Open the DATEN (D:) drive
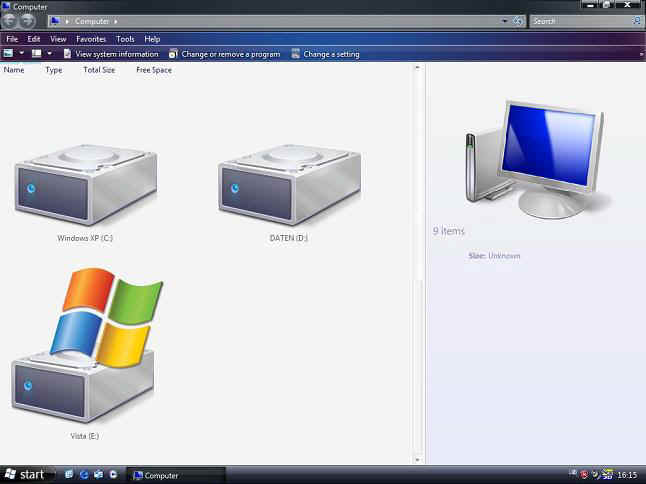646x484 pixels. pyautogui.click(x=288, y=187)
